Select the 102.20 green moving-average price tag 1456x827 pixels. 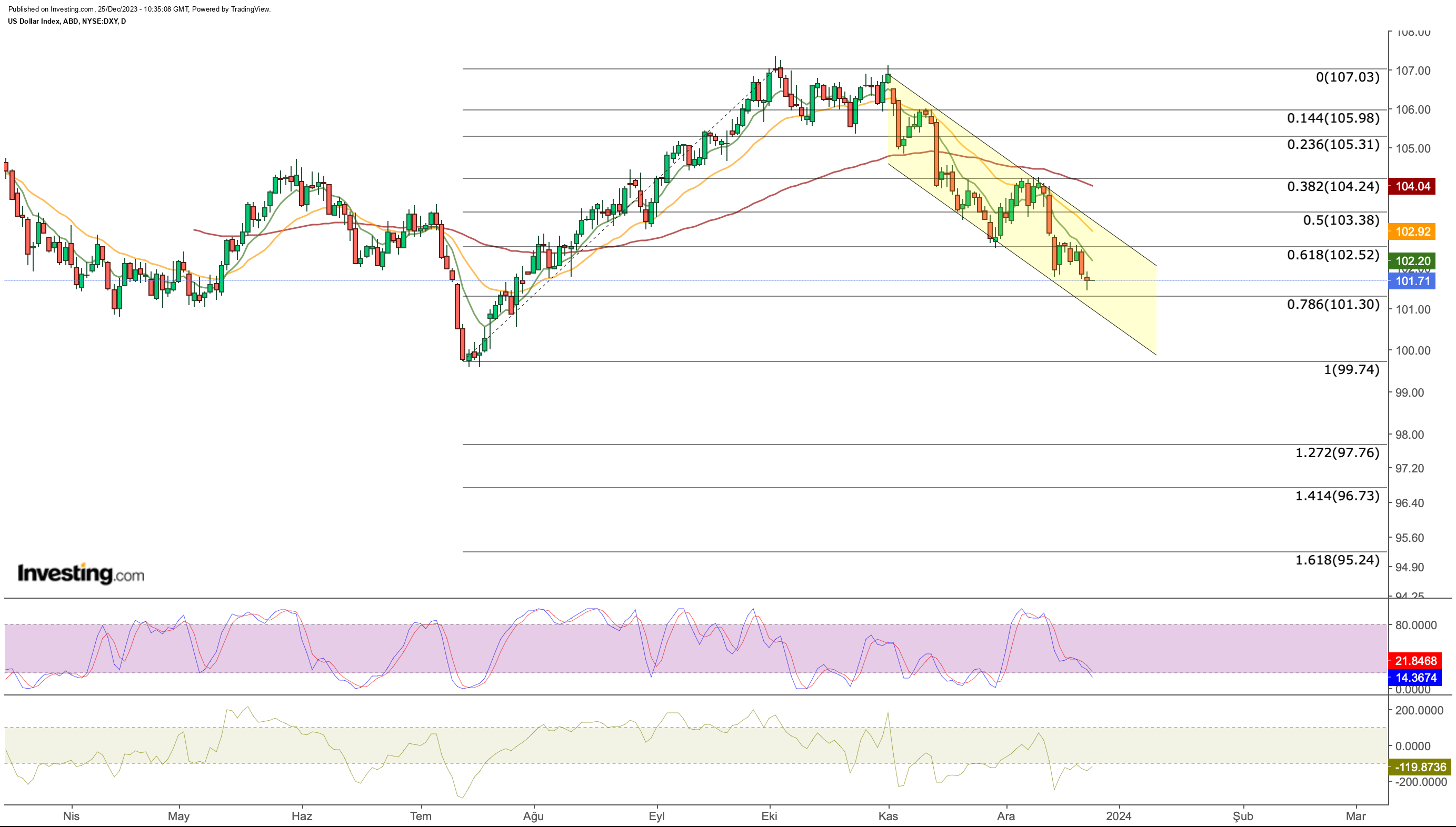click(x=1412, y=261)
